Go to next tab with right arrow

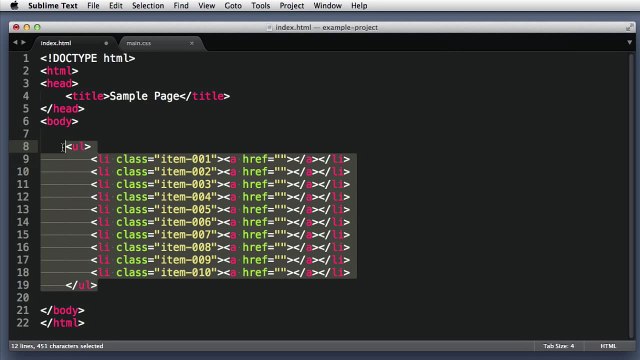coord(23,42)
